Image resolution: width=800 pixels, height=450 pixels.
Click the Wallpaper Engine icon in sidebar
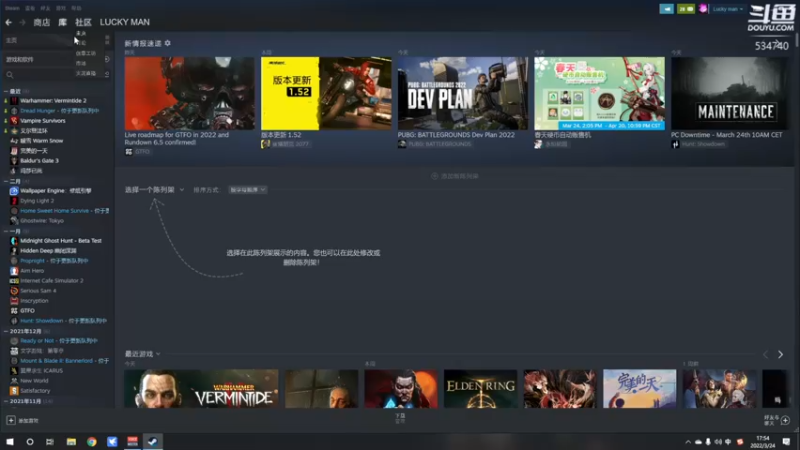point(14,191)
